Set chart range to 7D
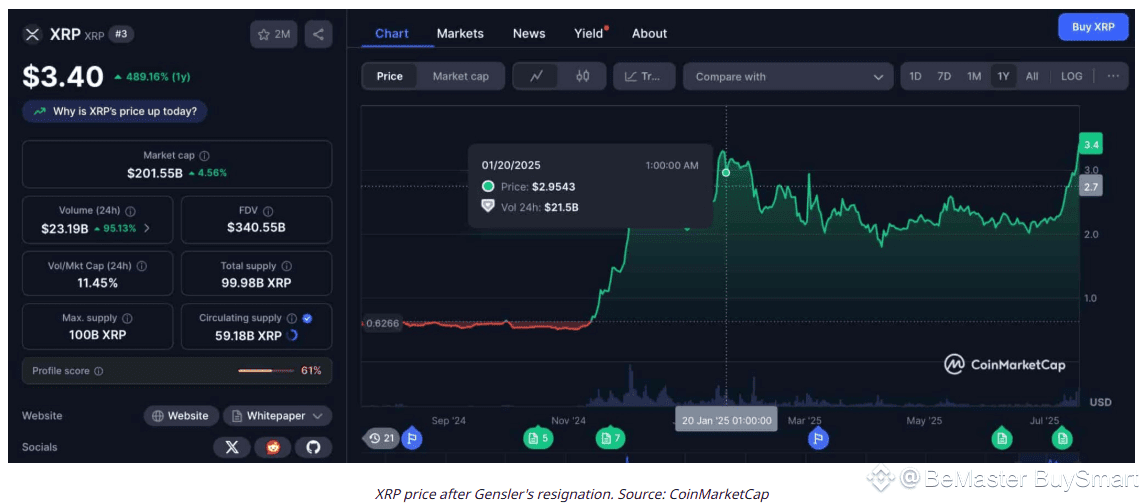1146x503 pixels. pyautogui.click(x=944, y=76)
